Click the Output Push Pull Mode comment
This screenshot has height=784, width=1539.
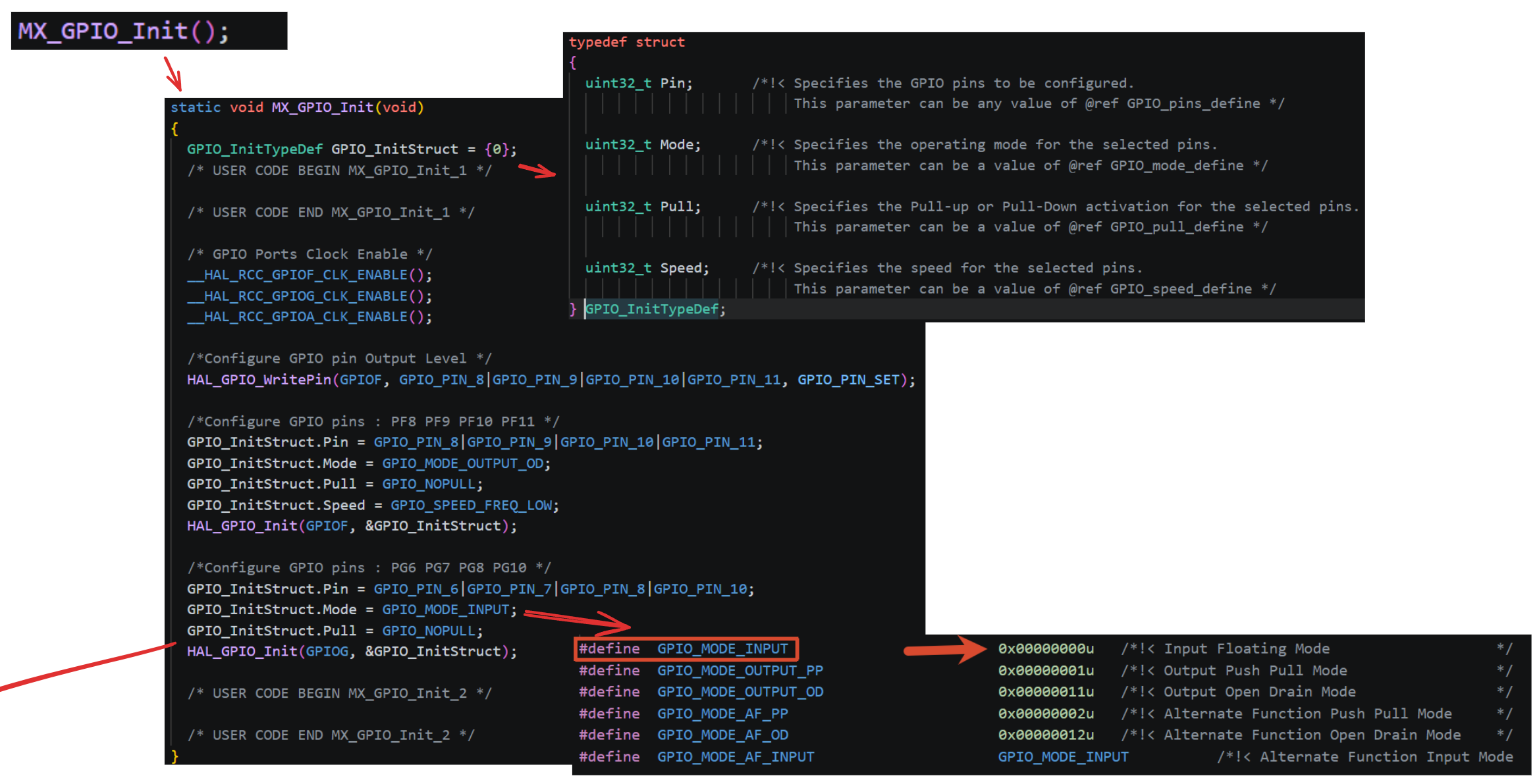point(1255,671)
